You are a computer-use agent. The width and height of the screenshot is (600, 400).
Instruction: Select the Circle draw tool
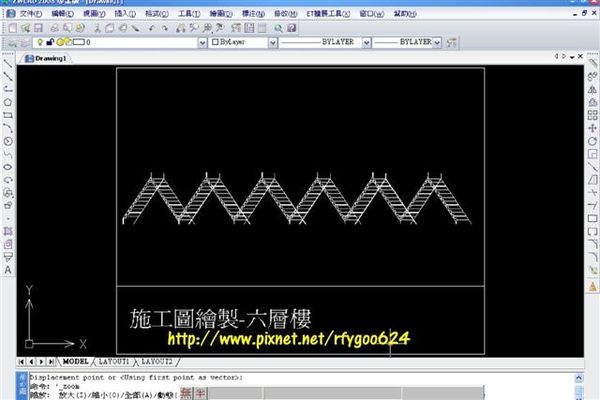[x=8, y=141]
